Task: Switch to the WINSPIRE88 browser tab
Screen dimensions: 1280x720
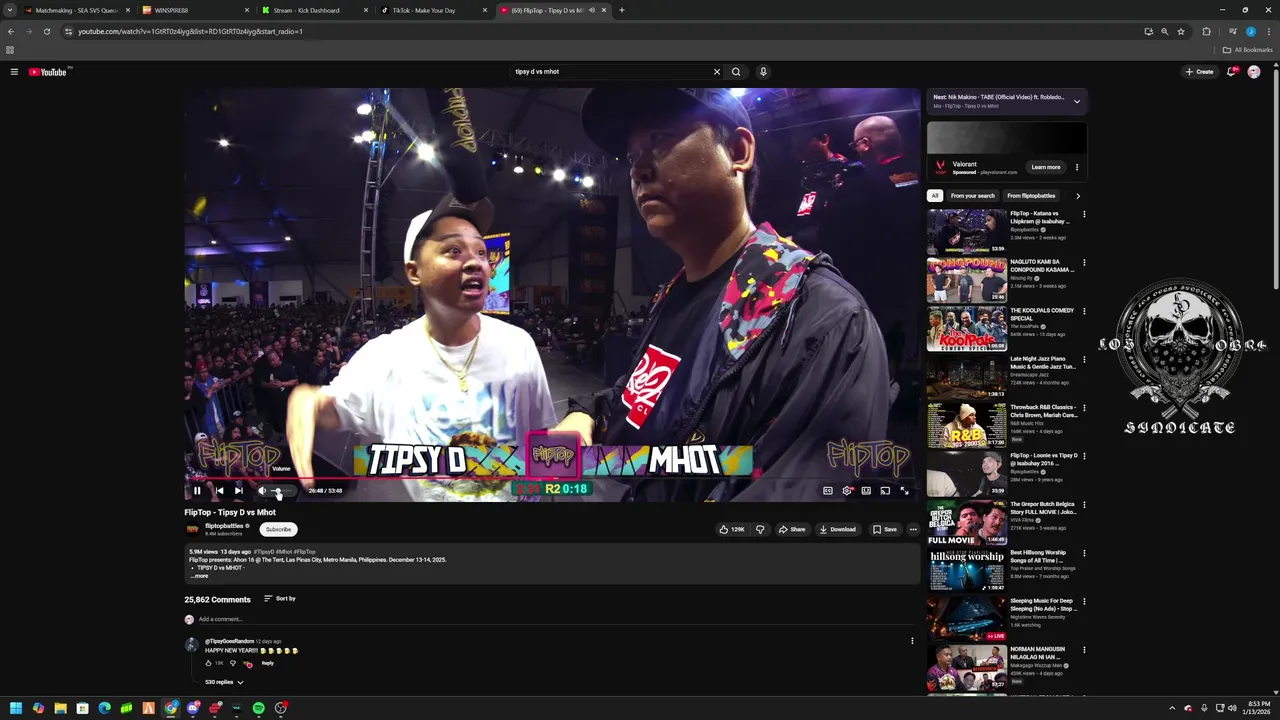Action: coord(196,10)
